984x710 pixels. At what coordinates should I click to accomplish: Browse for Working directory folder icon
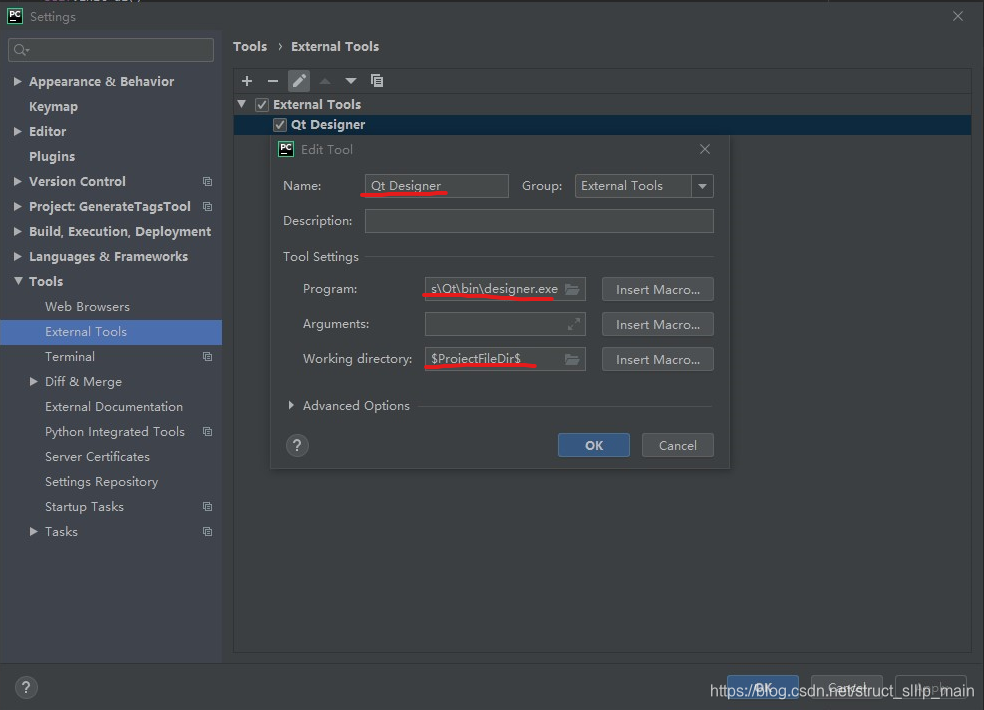[572, 359]
